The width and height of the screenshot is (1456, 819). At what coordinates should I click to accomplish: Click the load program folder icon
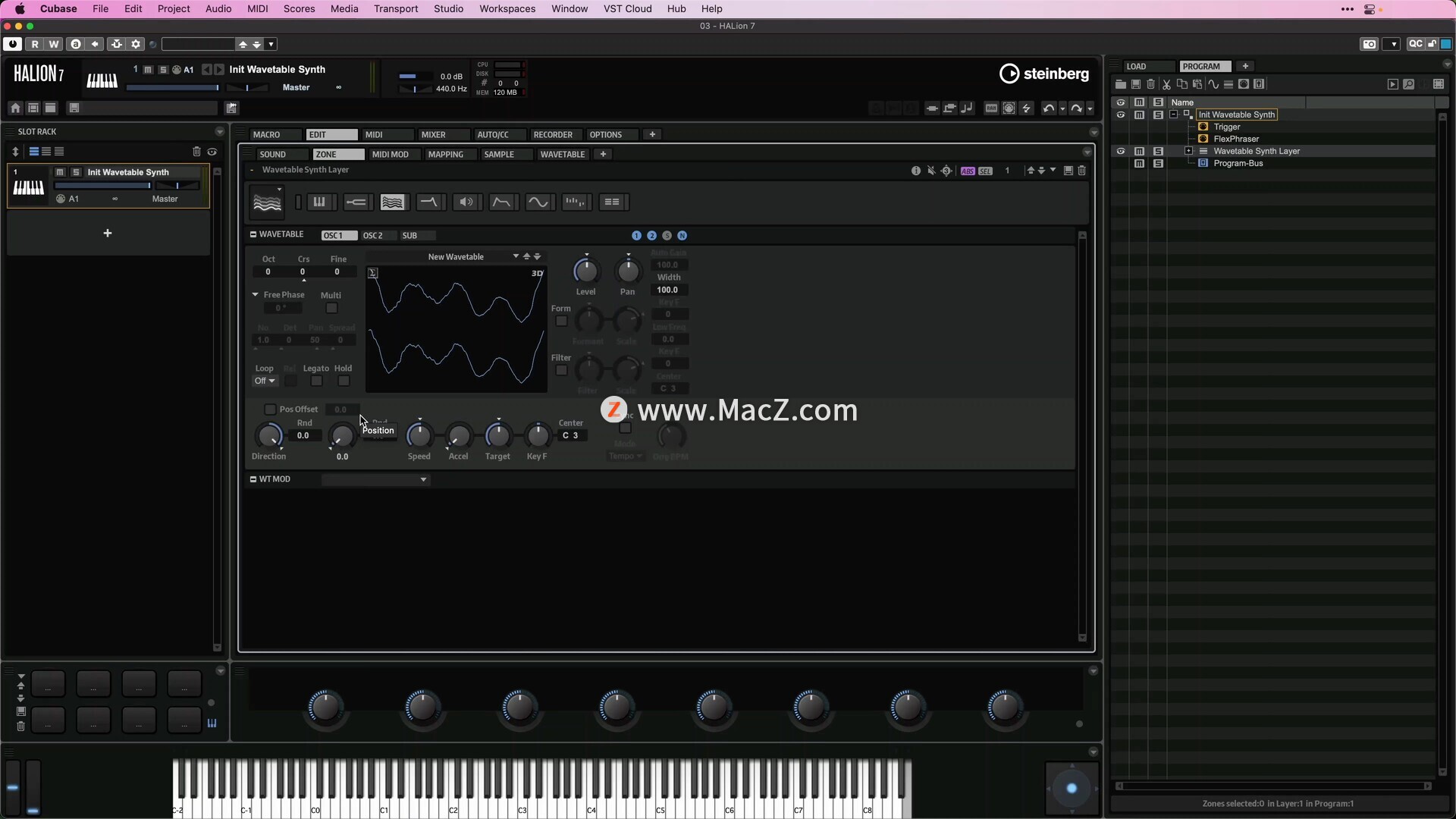(x=1120, y=84)
